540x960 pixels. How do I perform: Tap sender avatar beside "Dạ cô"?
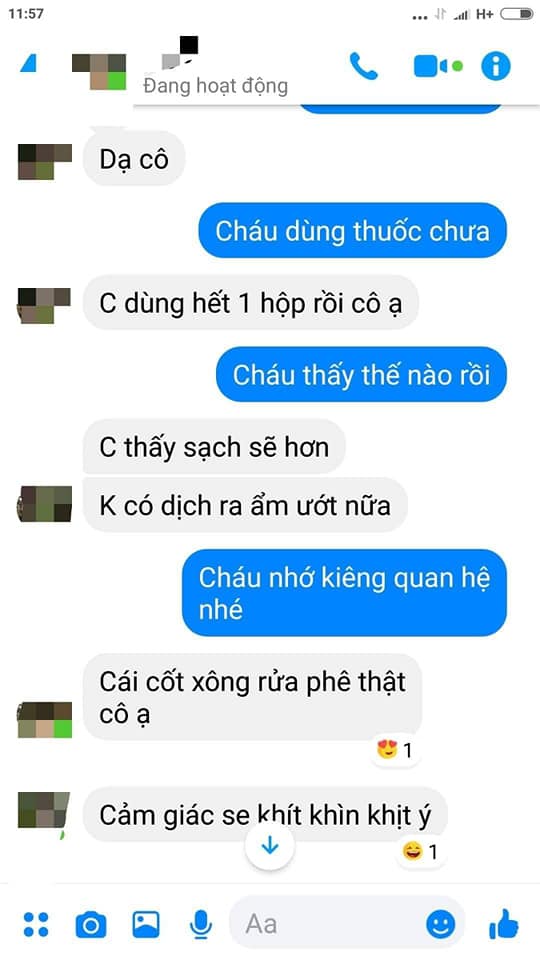click(x=45, y=162)
